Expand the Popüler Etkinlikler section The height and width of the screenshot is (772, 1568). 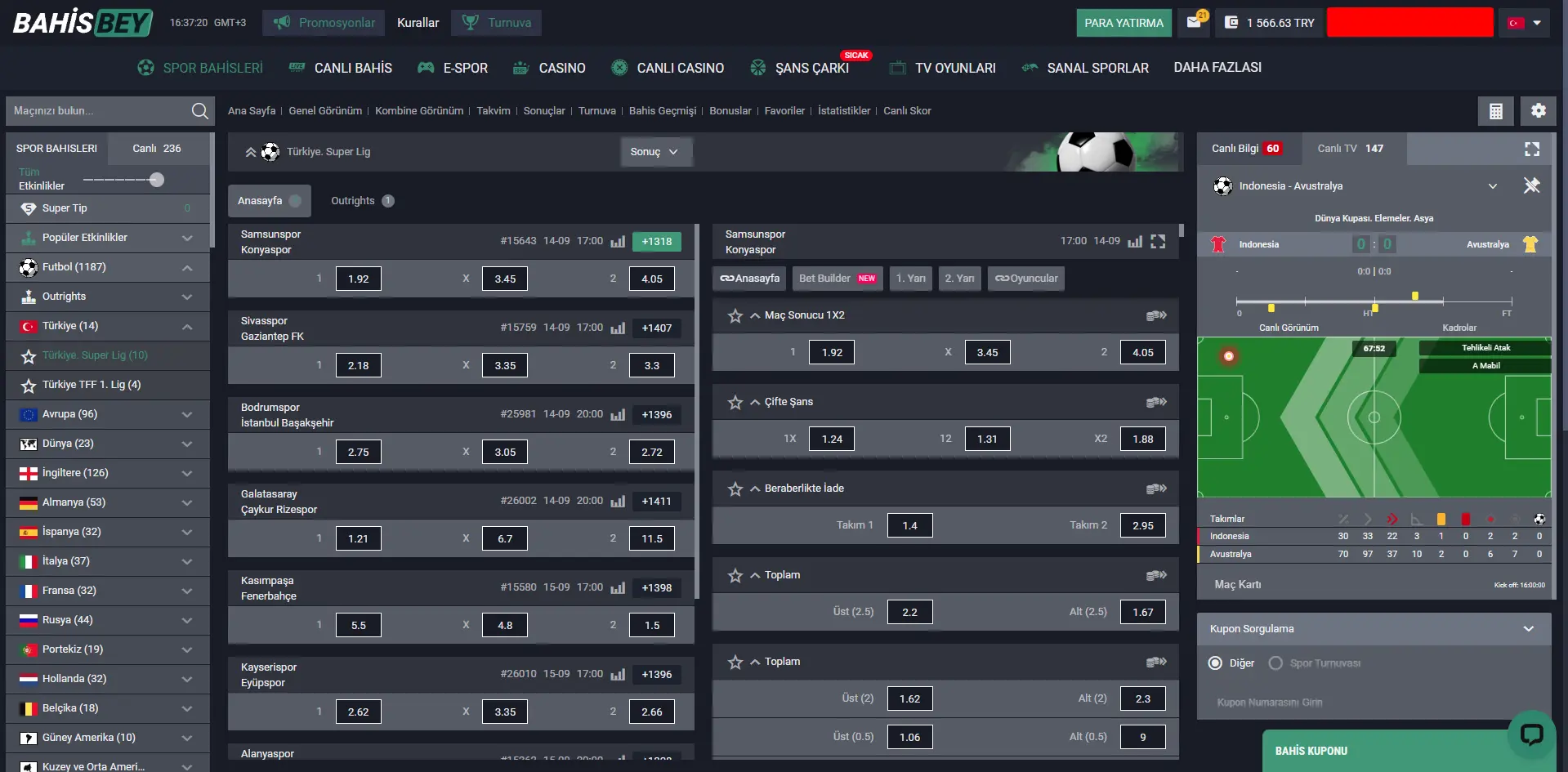click(x=187, y=238)
